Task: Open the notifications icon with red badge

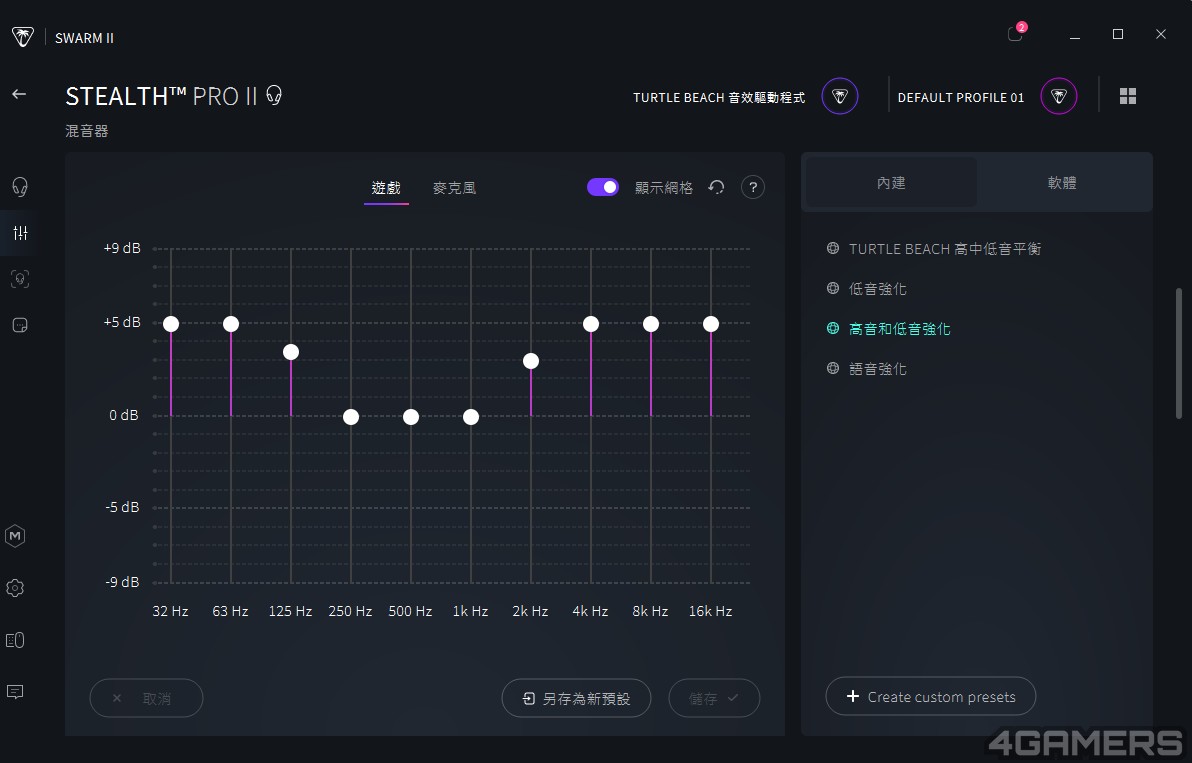Action: (x=1016, y=33)
